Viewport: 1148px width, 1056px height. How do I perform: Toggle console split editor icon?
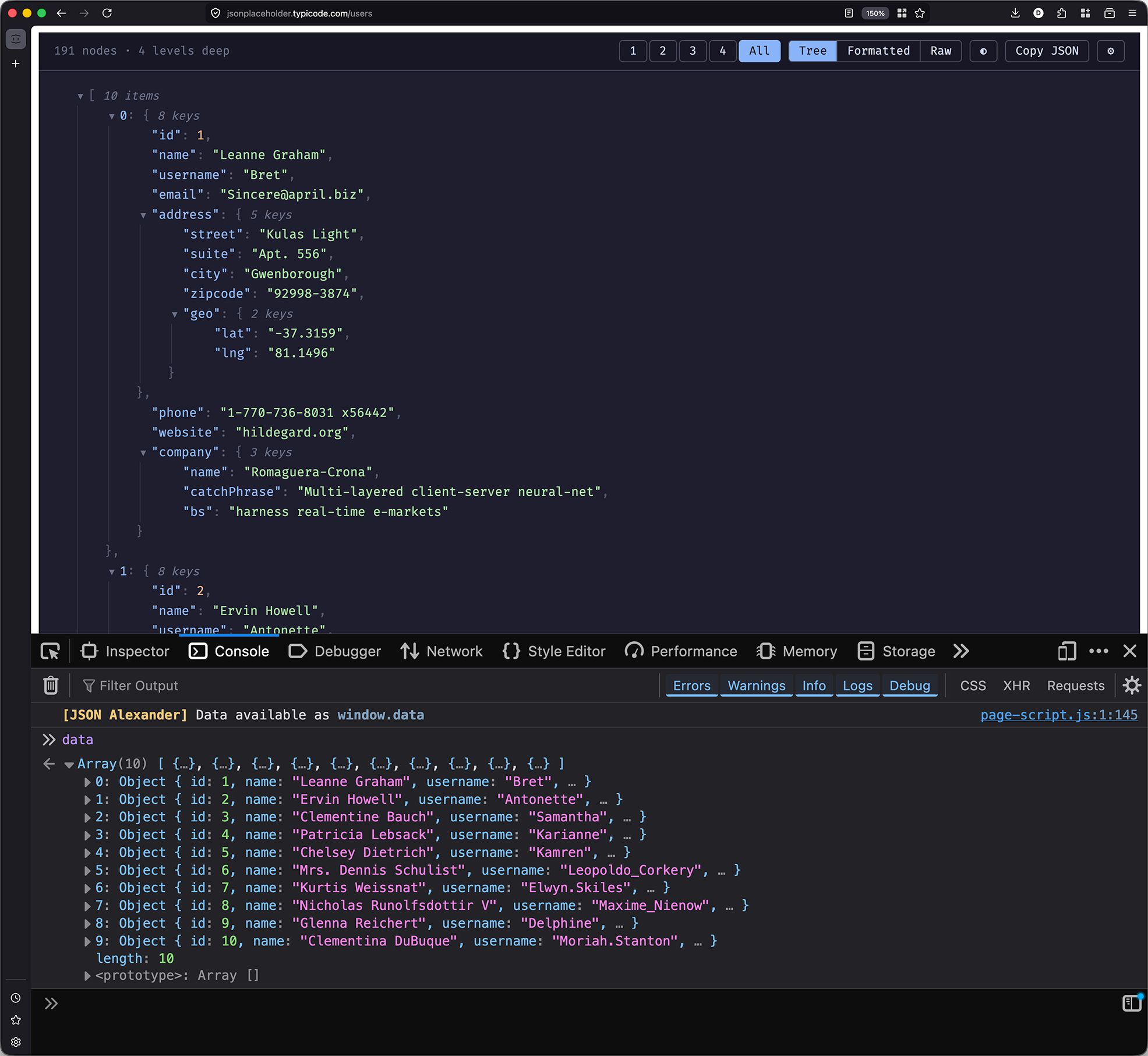tap(1131, 1003)
